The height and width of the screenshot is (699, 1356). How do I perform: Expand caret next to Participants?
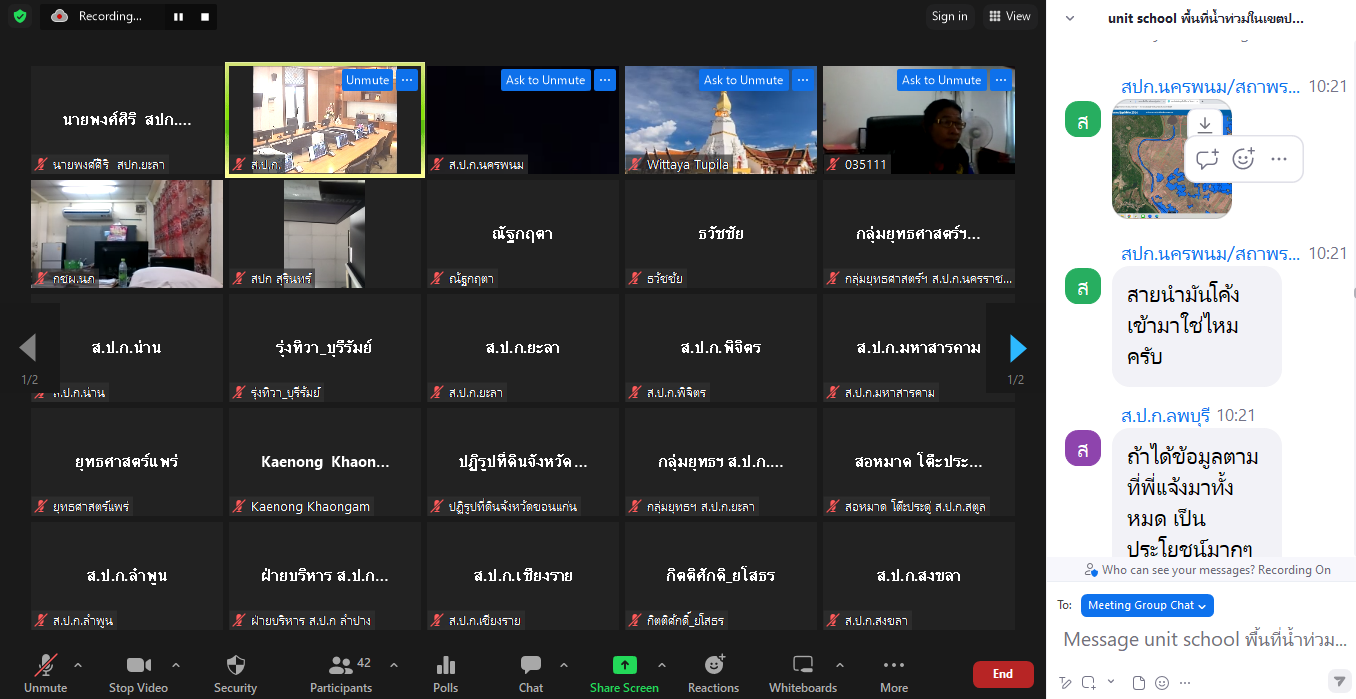(x=393, y=665)
